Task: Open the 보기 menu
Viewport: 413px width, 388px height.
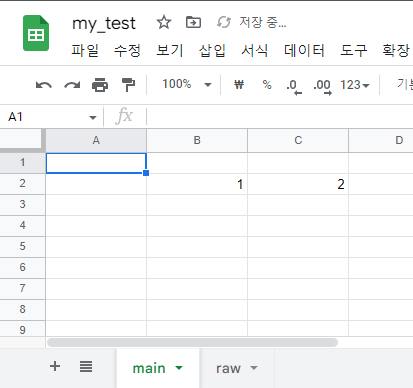Action: tap(170, 51)
